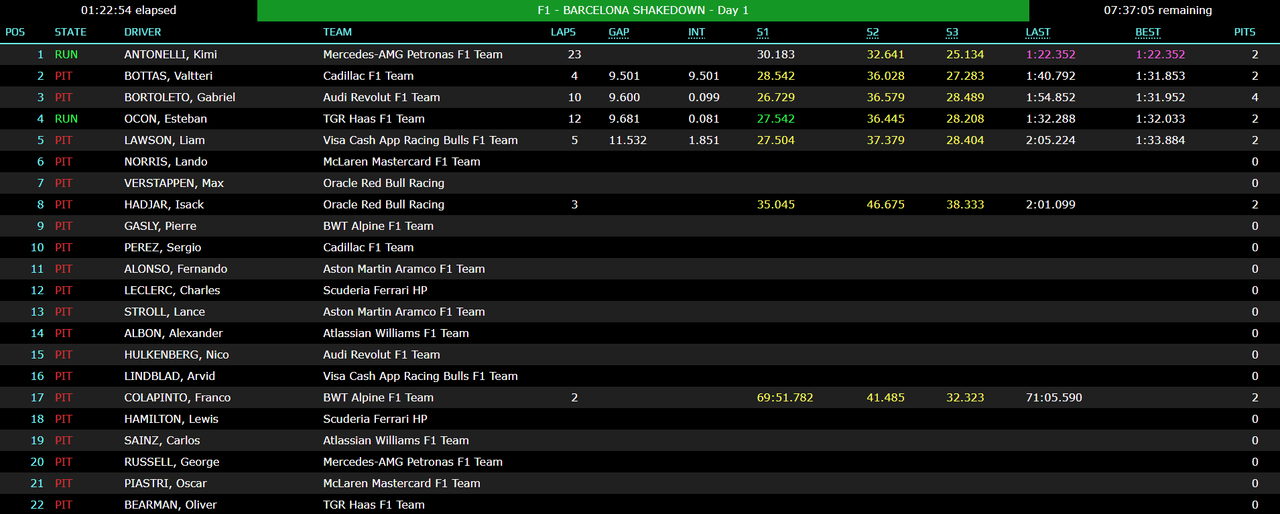Select driver HAMILTON, Lewis
This screenshot has width=1280, height=514.
[x=171, y=420]
